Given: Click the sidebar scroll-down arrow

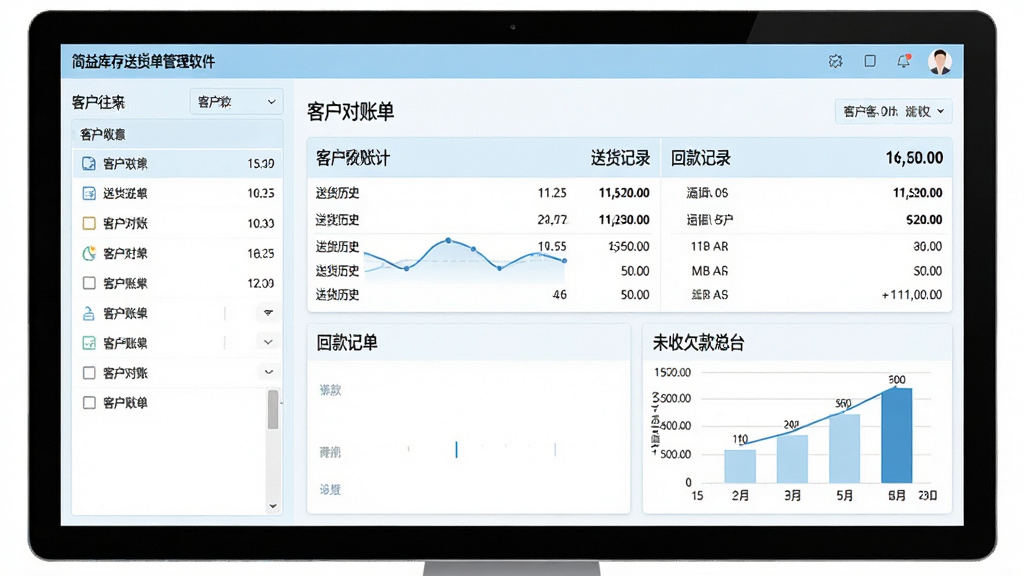Looking at the screenshot, I should click(x=273, y=505).
